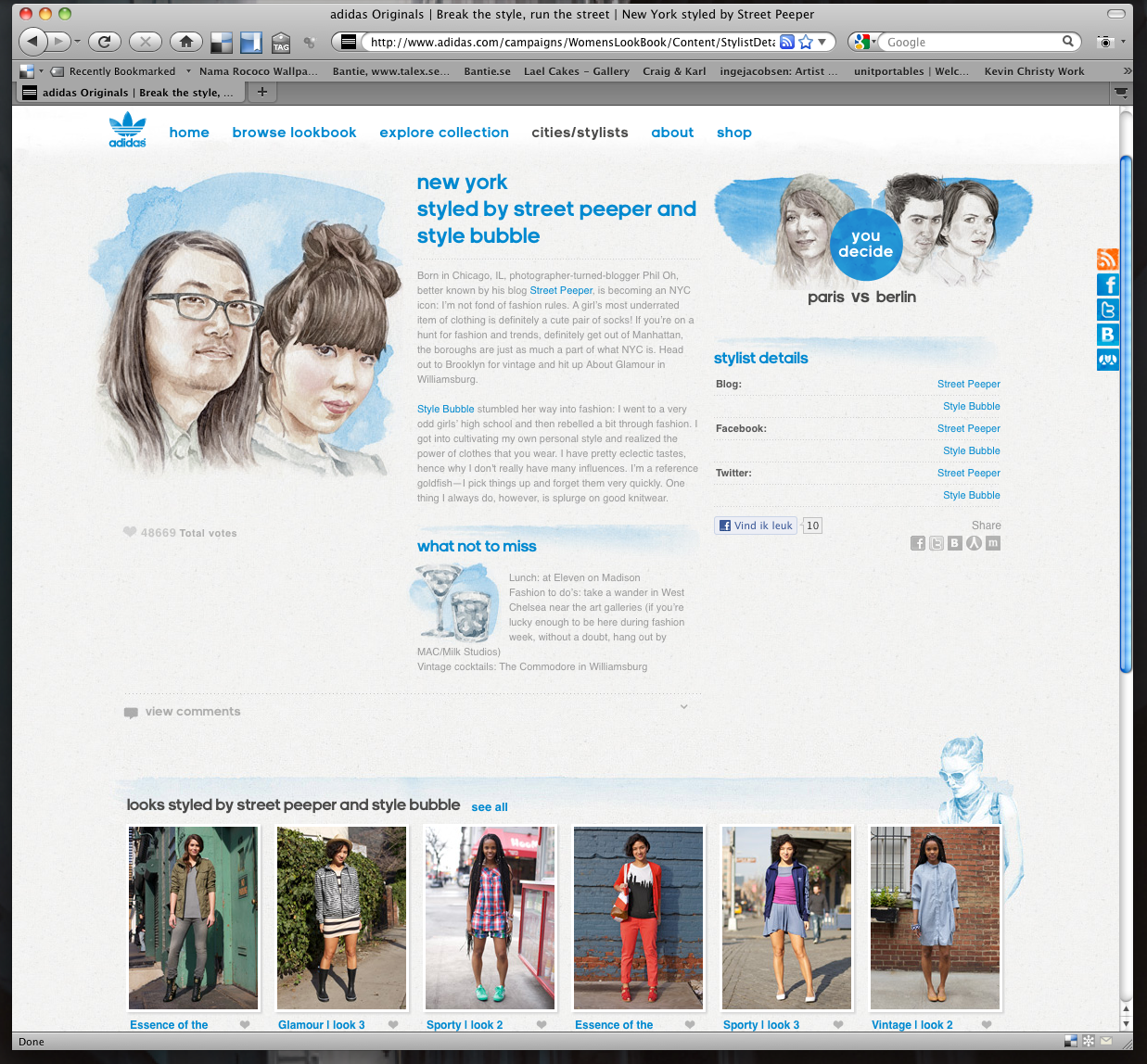Viewport: 1147px width, 1064px height.
Task: Open the Blog Street Peeper link
Action: (x=968, y=384)
